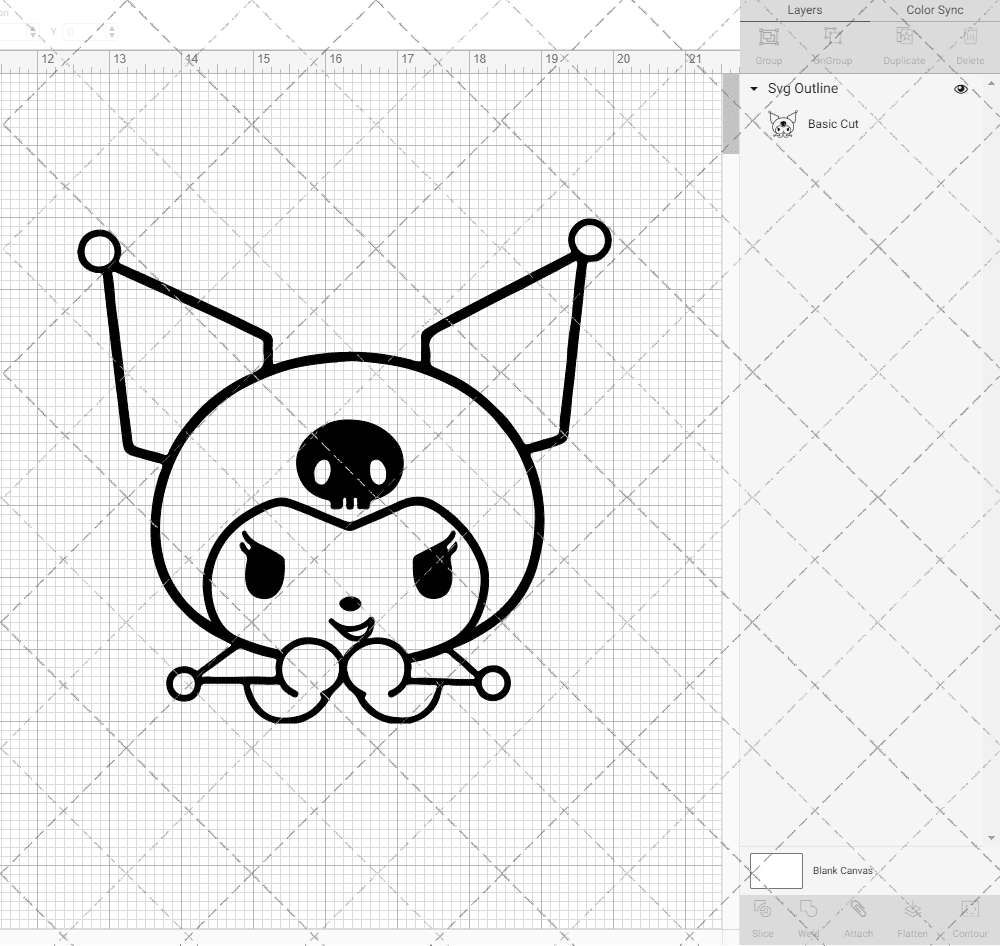Click the Flatten tool icon
The height and width of the screenshot is (946, 1000).
point(913,908)
